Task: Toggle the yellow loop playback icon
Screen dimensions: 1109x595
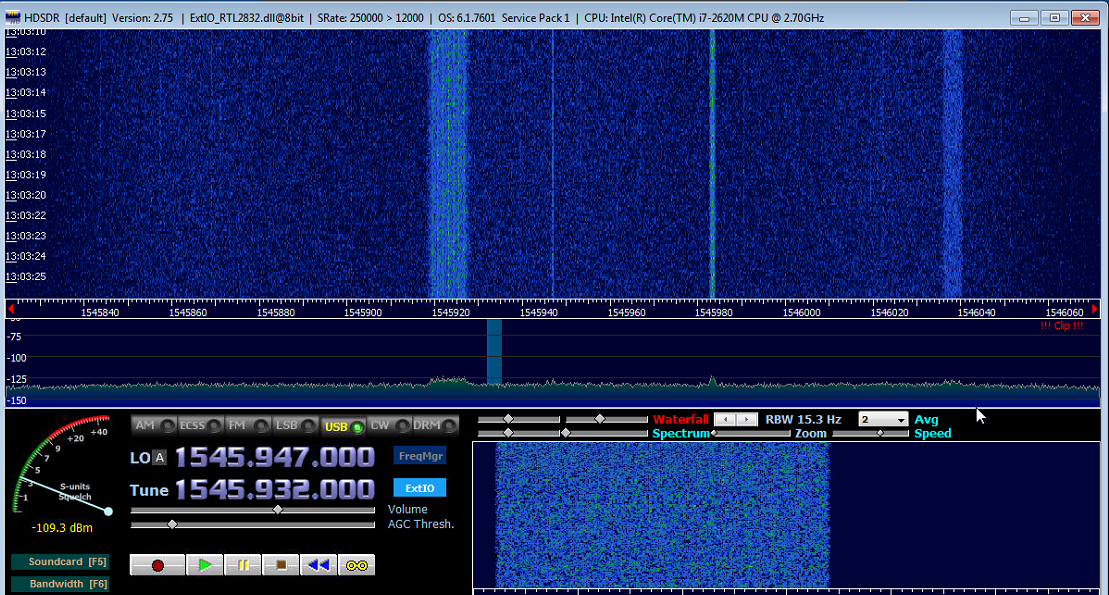Action: pos(356,565)
